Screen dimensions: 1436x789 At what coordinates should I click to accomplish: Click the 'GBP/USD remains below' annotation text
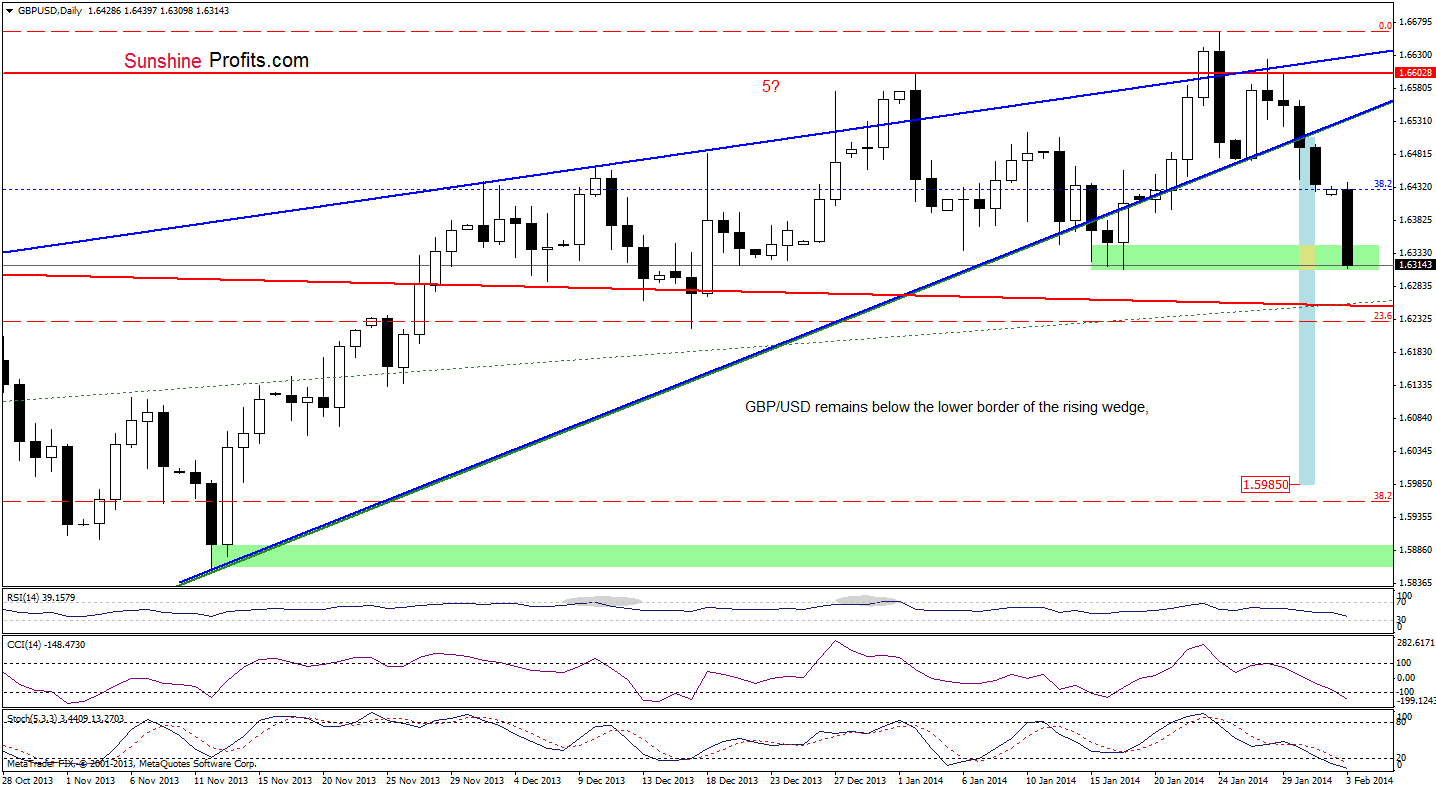(945, 407)
